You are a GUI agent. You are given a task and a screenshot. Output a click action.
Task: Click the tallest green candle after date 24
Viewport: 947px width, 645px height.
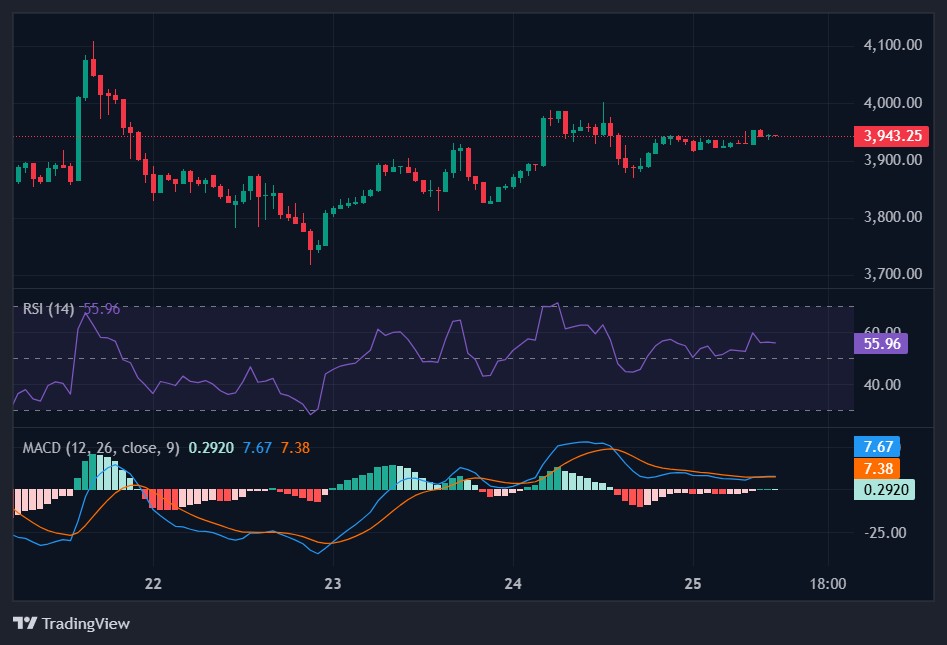pyautogui.click(x=543, y=140)
